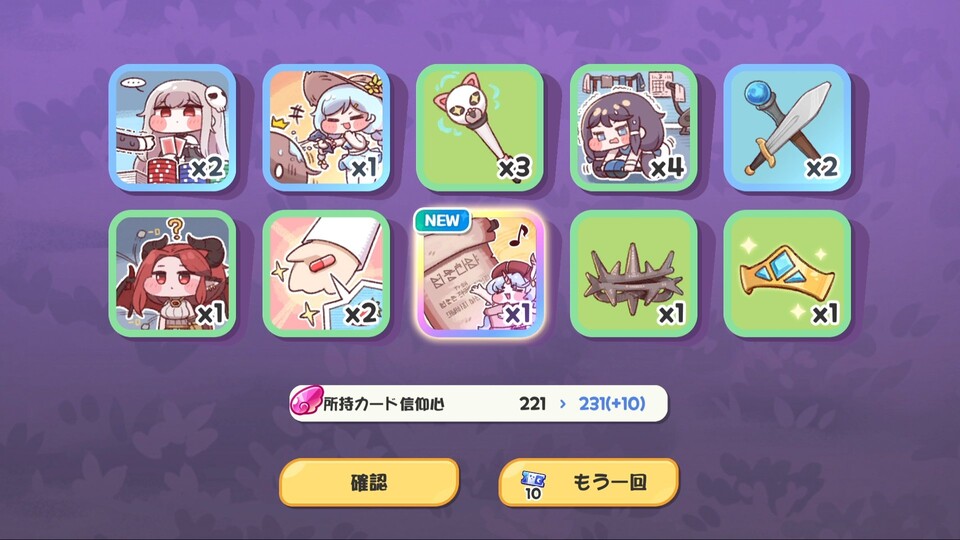Screen dimensions: 960x540
Task: Click the arrow between faith values
Action: tap(563, 404)
